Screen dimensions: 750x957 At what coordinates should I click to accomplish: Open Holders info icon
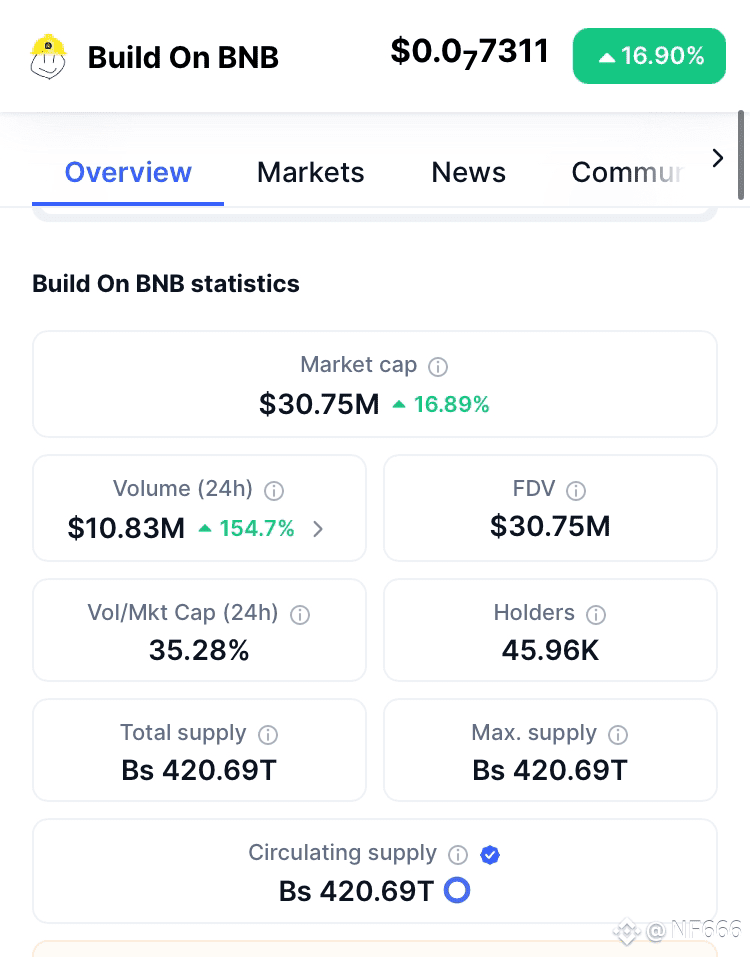point(596,614)
